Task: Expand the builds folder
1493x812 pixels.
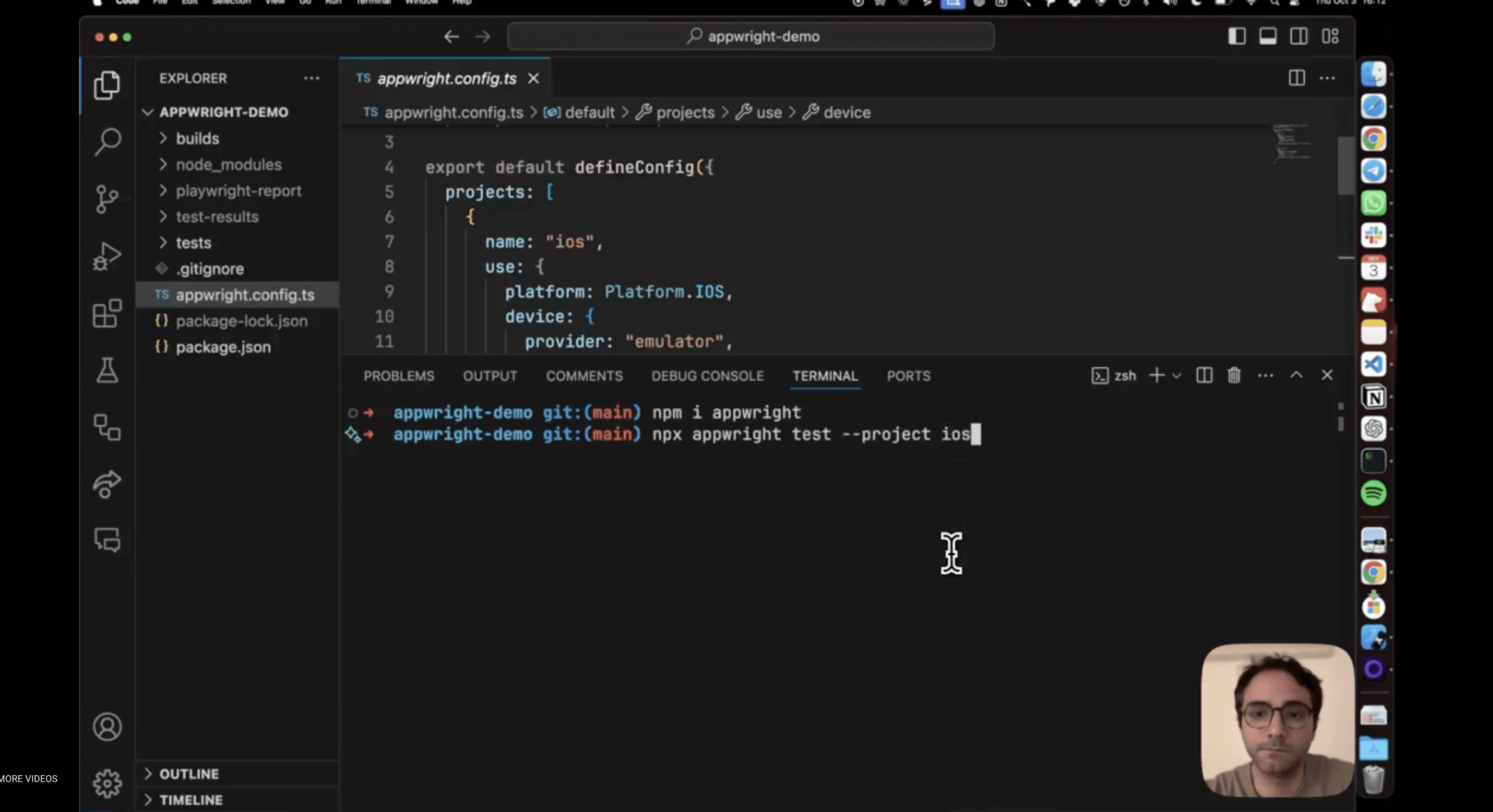Action: 197,138
